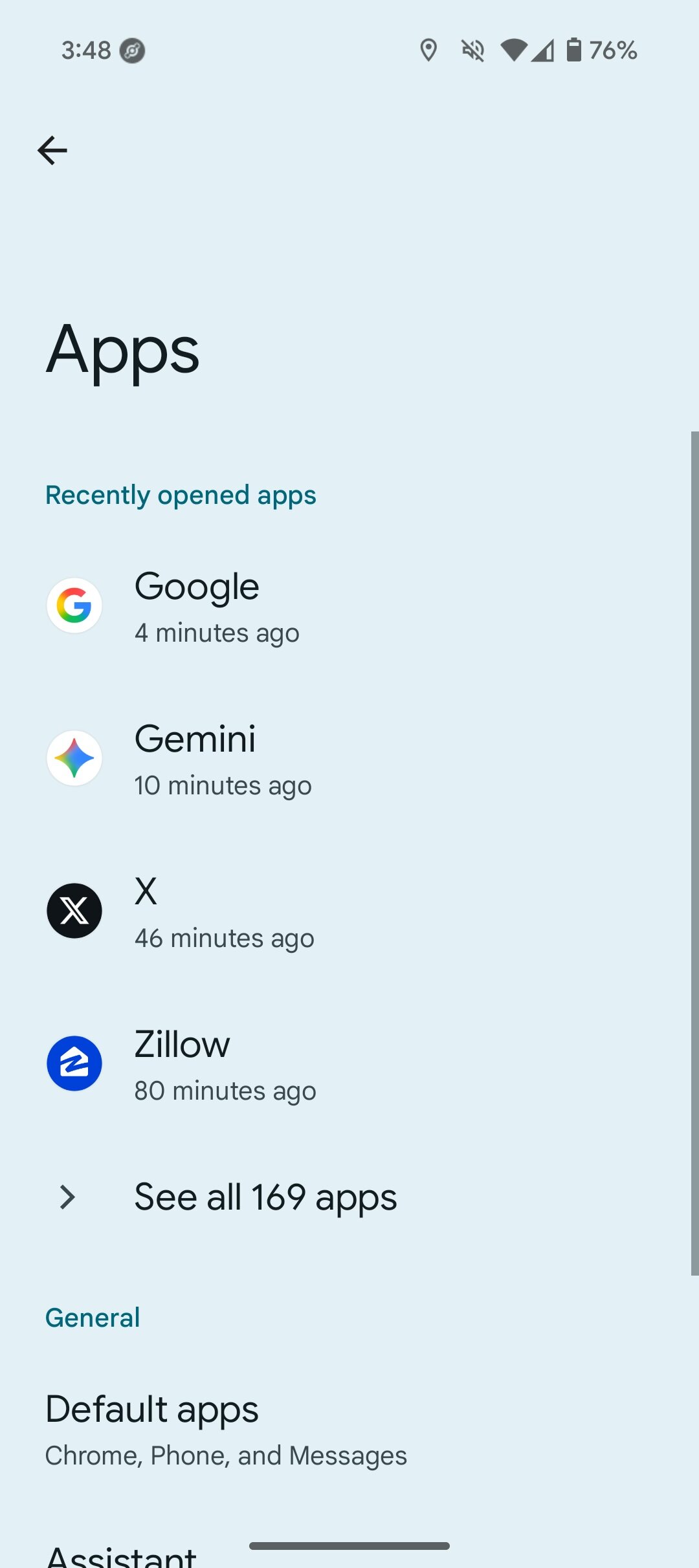
Task: Tap the Zillow app icon
Action: point(74,1063)
